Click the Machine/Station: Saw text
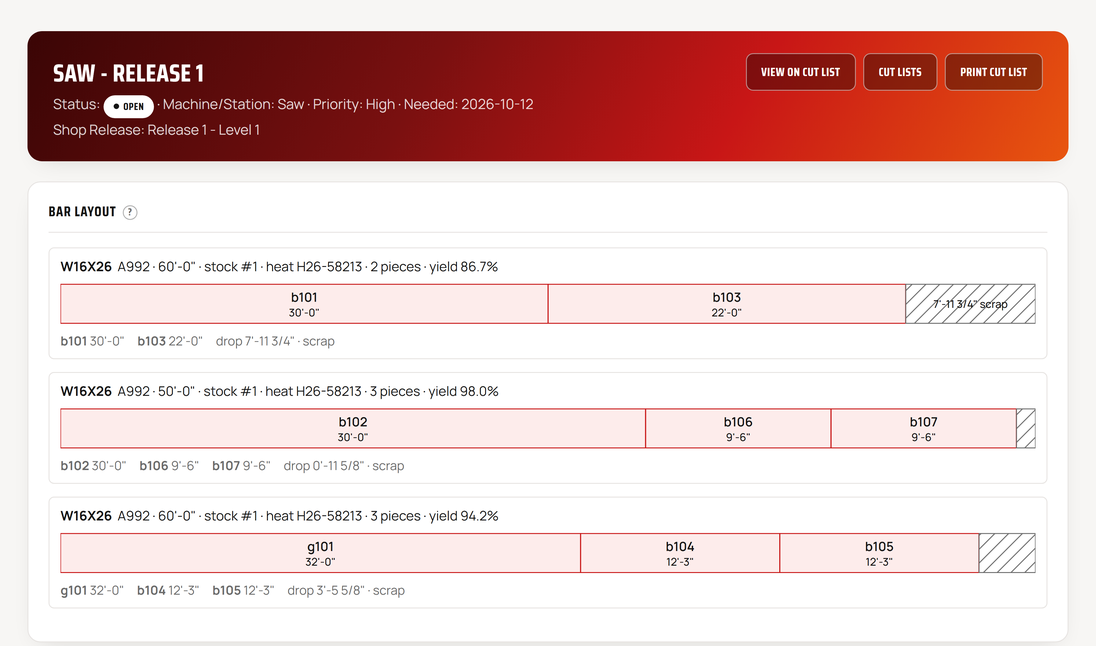 pos(233,104)
